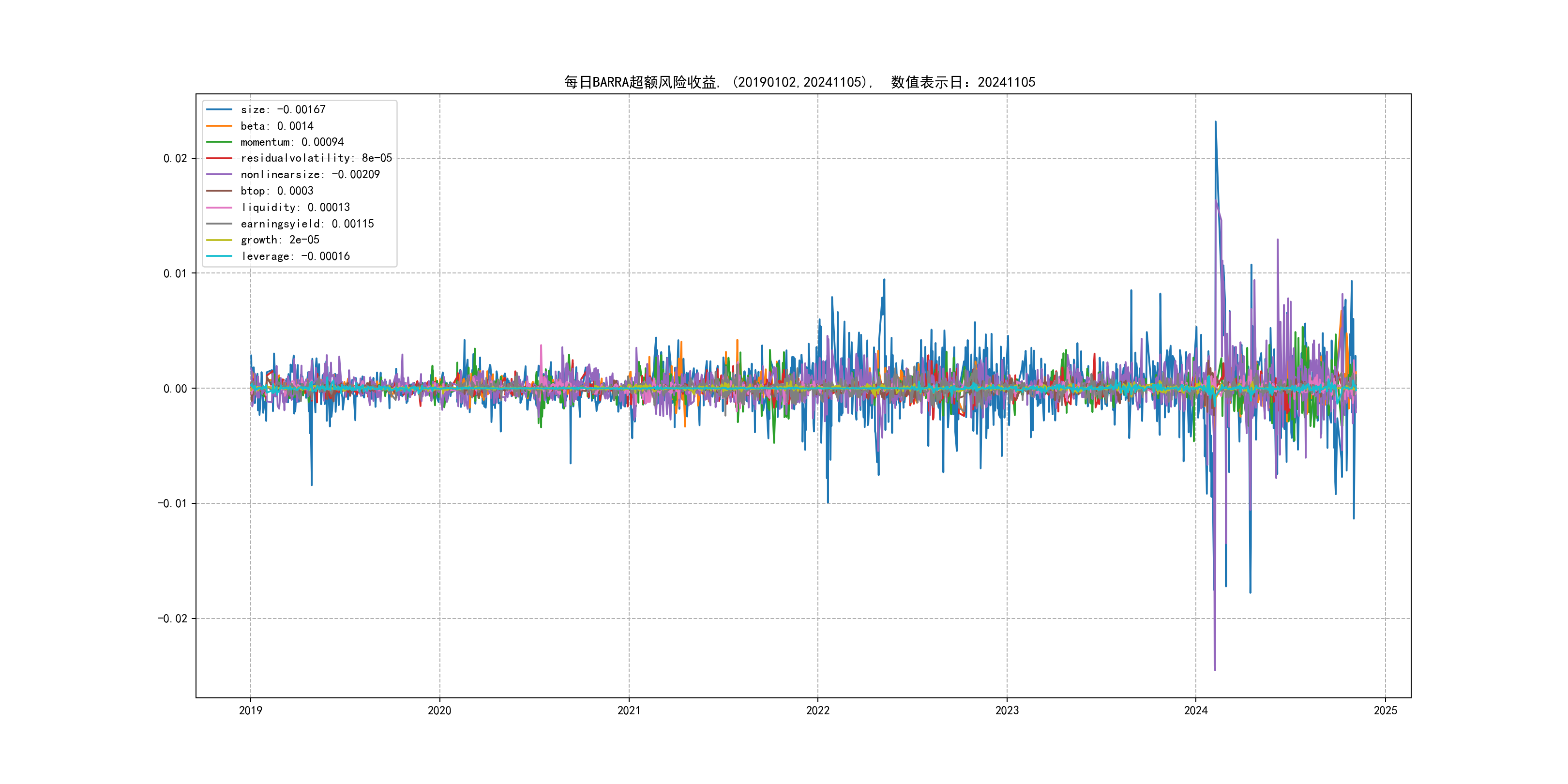This screenshot has height=784, width=1568.
Task: Click the residualvolatility red legend line
Action: click(x=219, y=158)
